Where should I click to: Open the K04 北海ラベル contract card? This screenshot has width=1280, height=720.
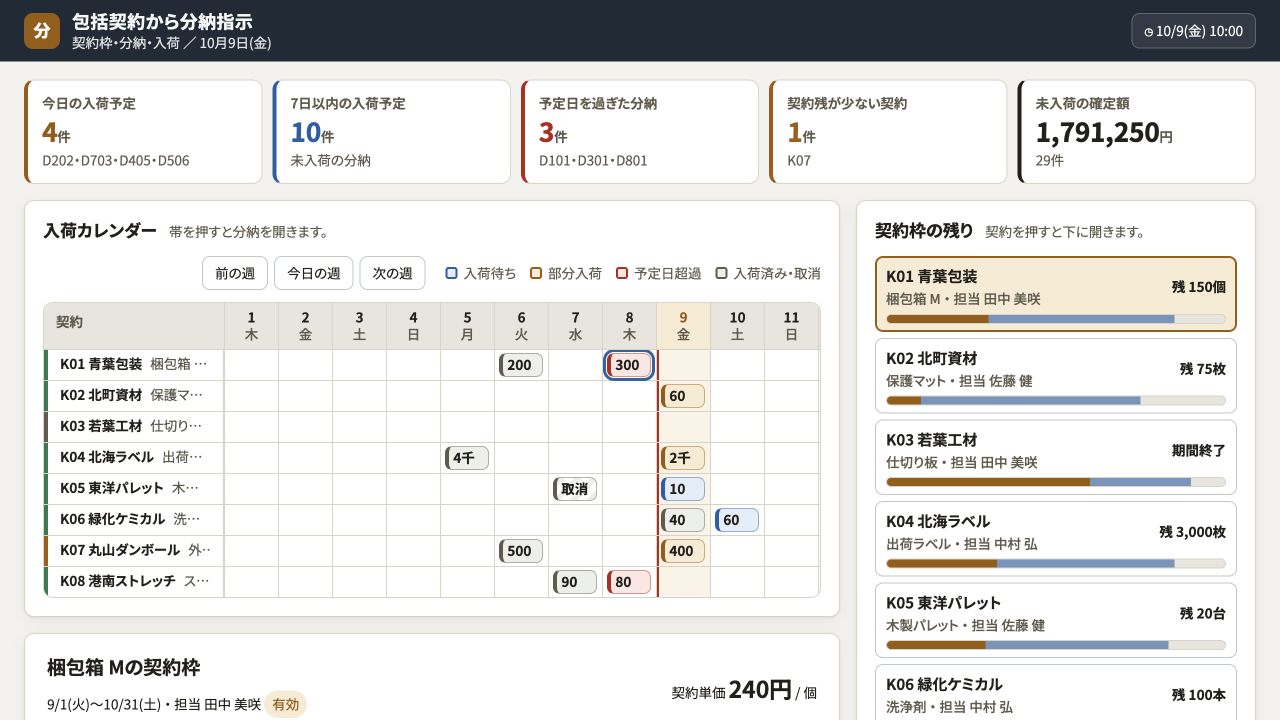point(1056,539)
